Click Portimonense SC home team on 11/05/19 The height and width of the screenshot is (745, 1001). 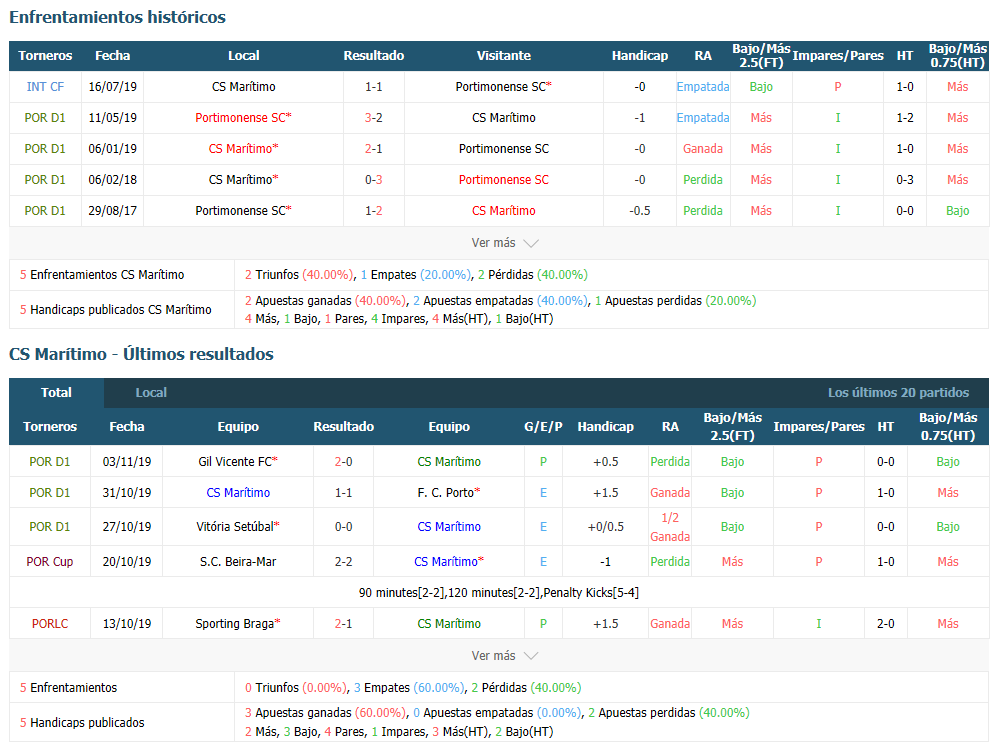point(243,117)
